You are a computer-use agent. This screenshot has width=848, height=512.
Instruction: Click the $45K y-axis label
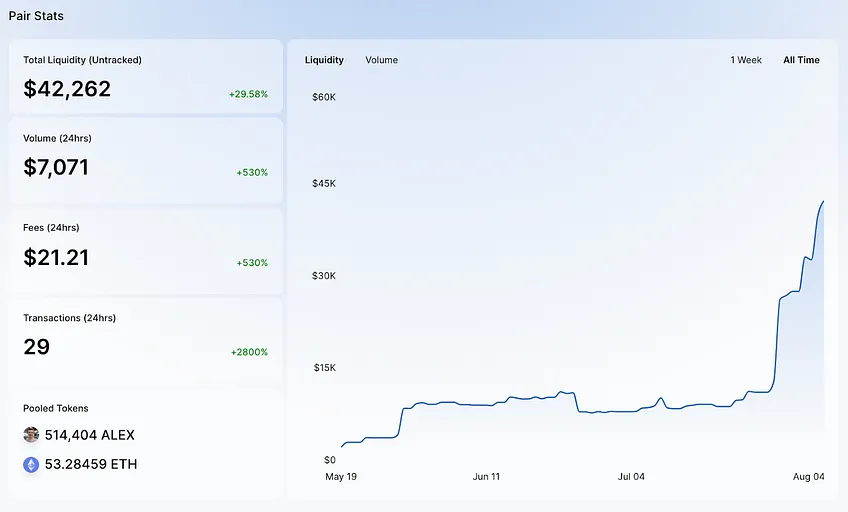pyautogui.click(x=323, y=183)
